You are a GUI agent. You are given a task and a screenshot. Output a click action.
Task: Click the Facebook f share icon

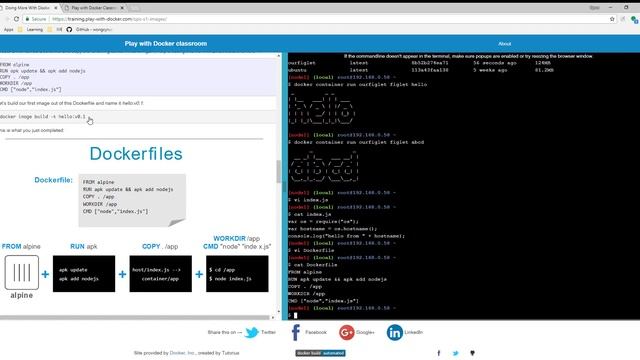296,332
